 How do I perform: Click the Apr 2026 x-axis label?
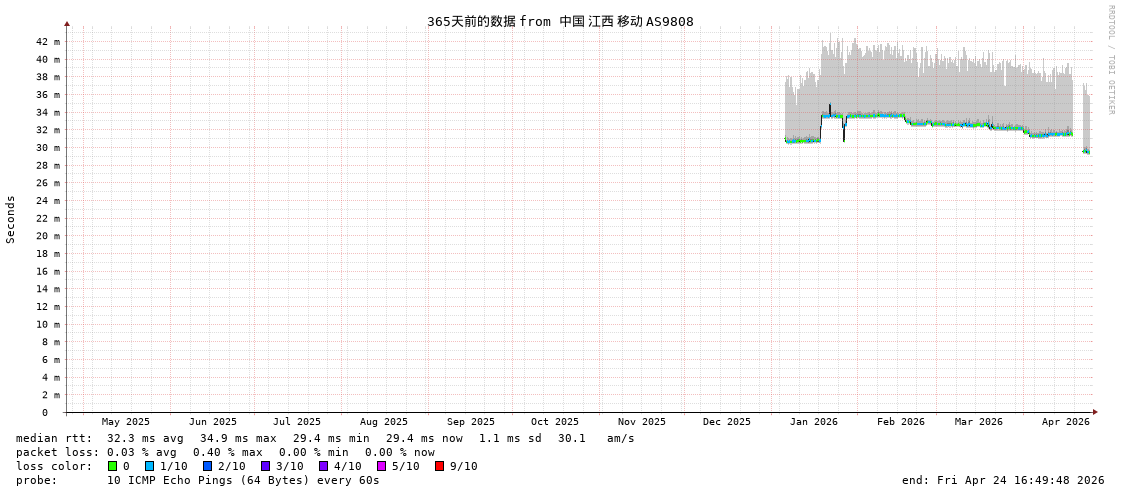coord(1065,422)
